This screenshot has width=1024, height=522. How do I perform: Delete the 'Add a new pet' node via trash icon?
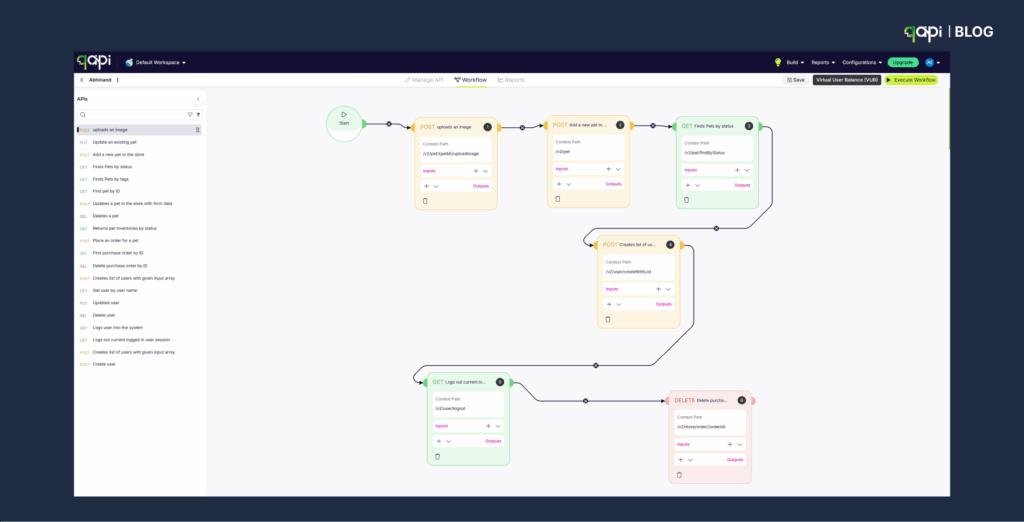click(x=558, y=199)
